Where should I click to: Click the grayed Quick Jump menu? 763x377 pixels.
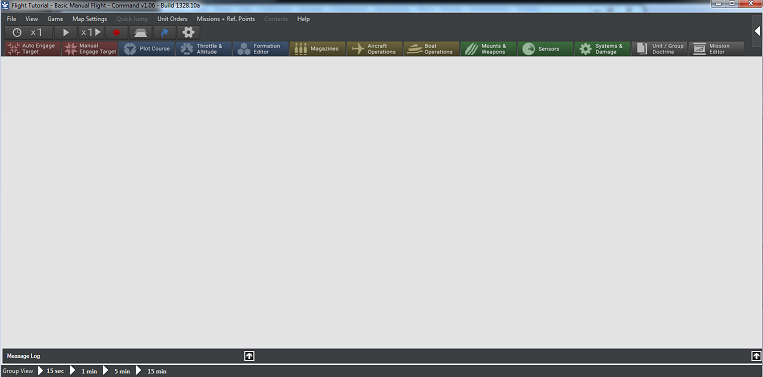tap(132, 19)
